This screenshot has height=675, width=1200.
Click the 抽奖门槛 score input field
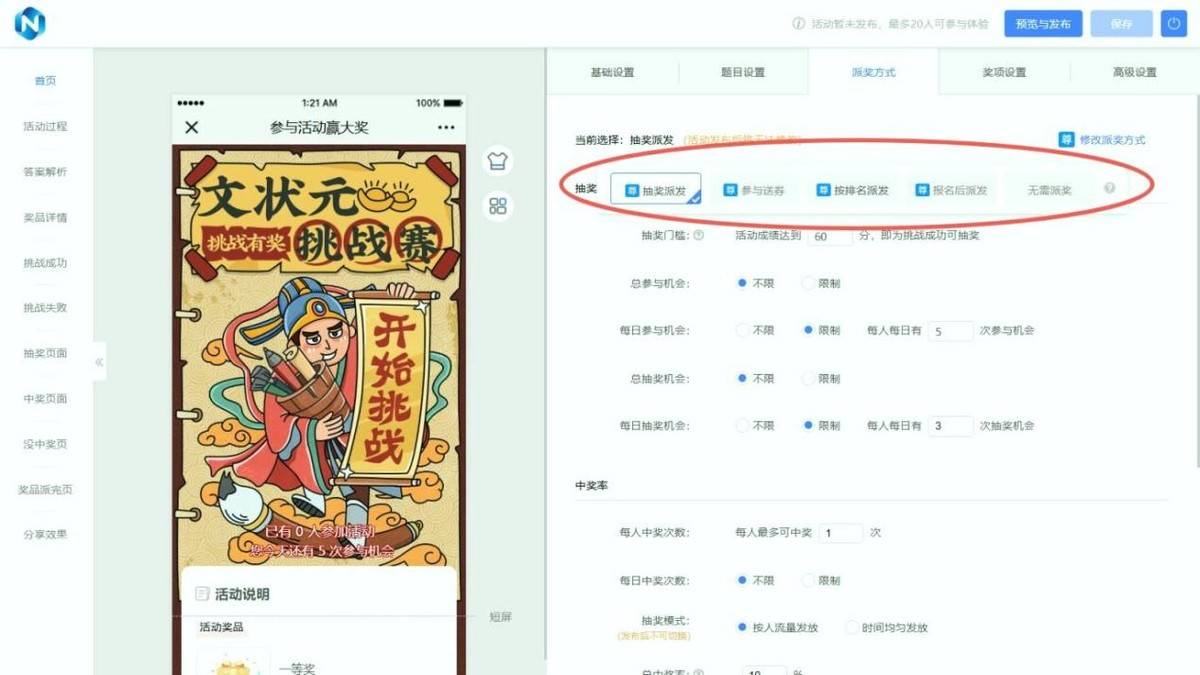coord(830,237)
